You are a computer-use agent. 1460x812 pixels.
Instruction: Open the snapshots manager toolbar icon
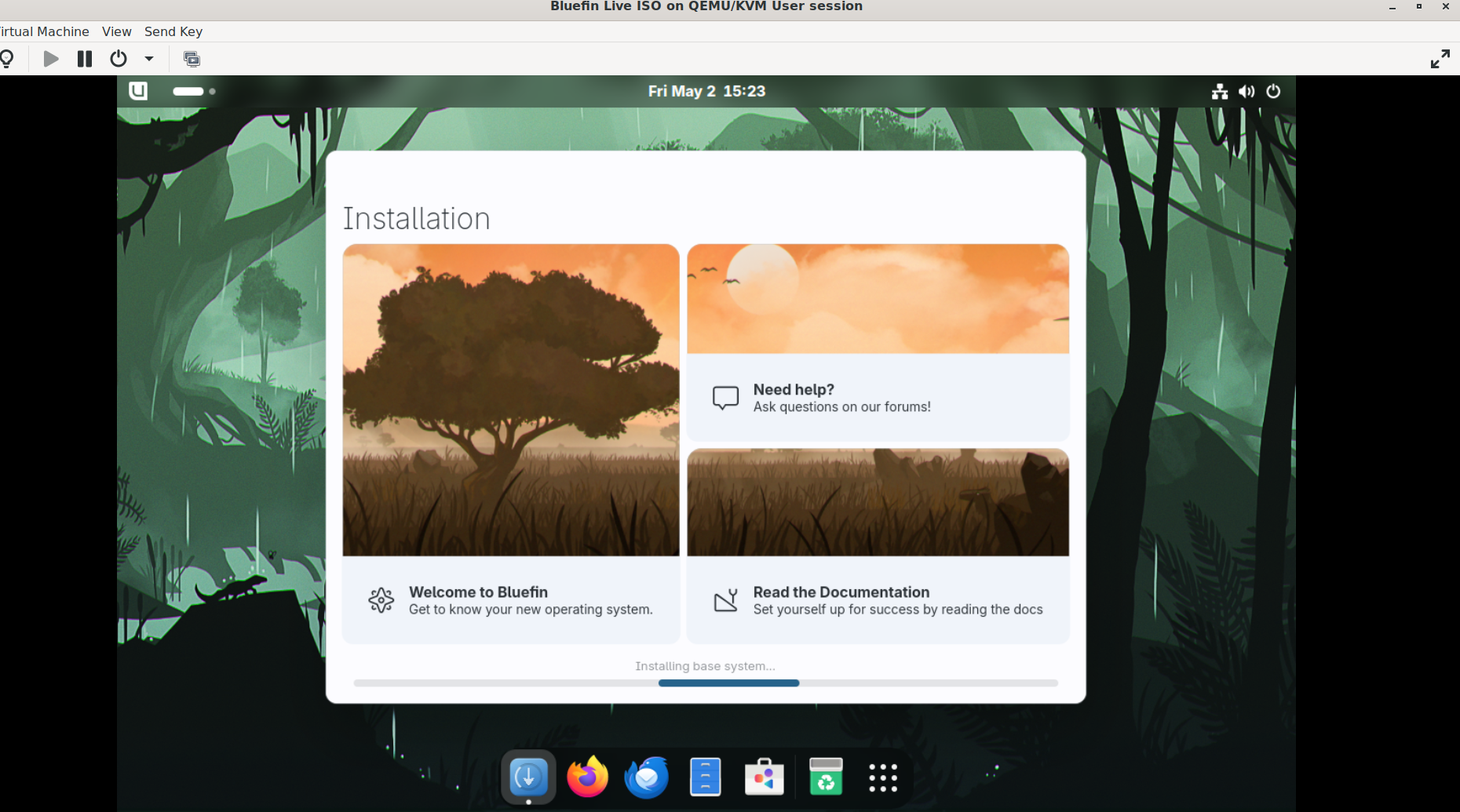coord(192,59)
